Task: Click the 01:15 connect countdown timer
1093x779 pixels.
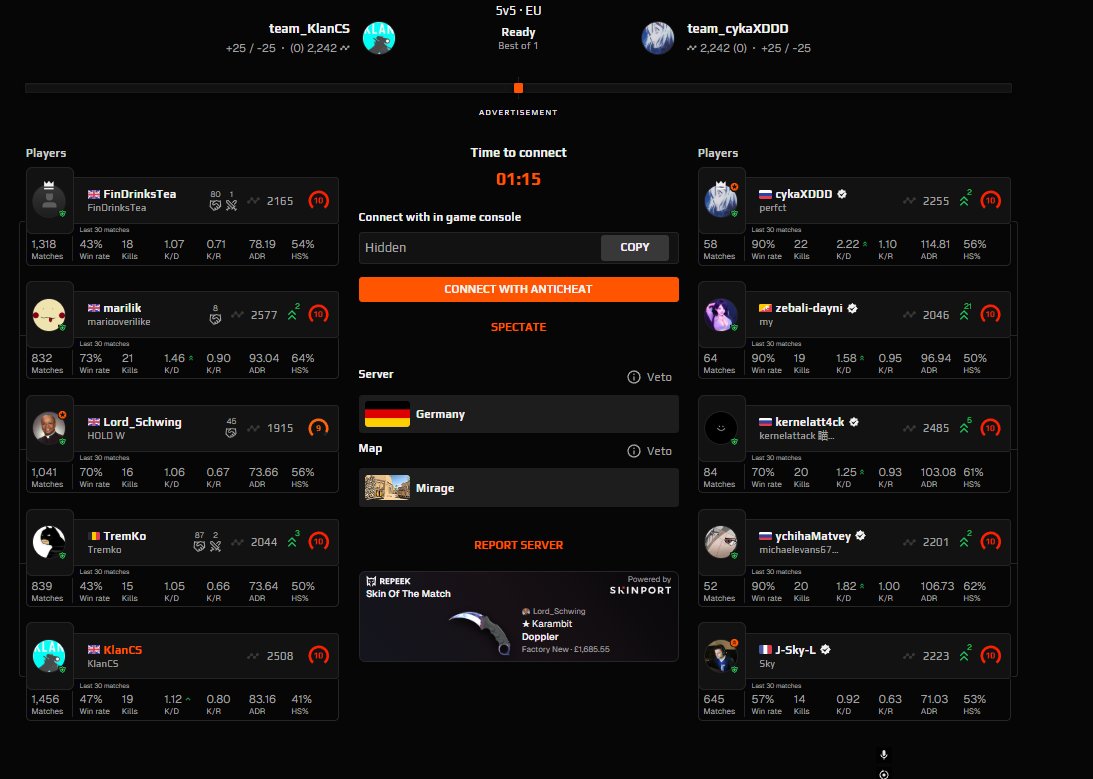Action: 519,179
